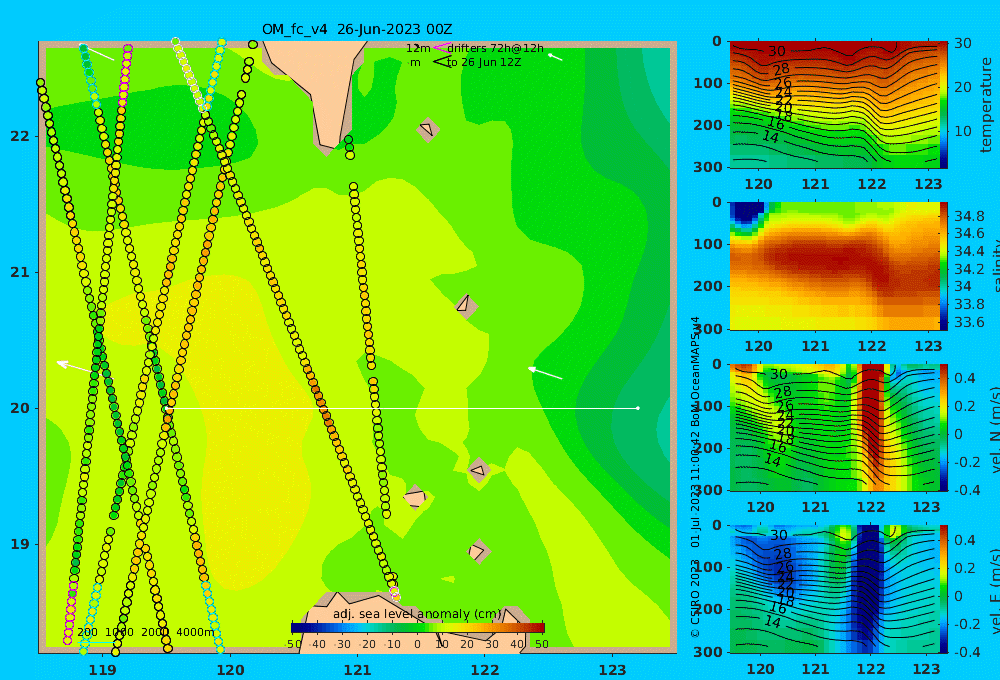
Task: Click longitude tick 122 below the main map
Action: click(x=485, y=670)
